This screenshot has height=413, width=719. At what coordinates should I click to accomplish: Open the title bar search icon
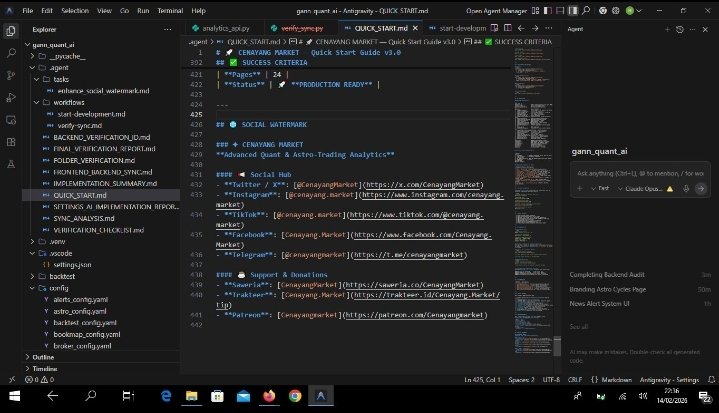click(586, 10)
